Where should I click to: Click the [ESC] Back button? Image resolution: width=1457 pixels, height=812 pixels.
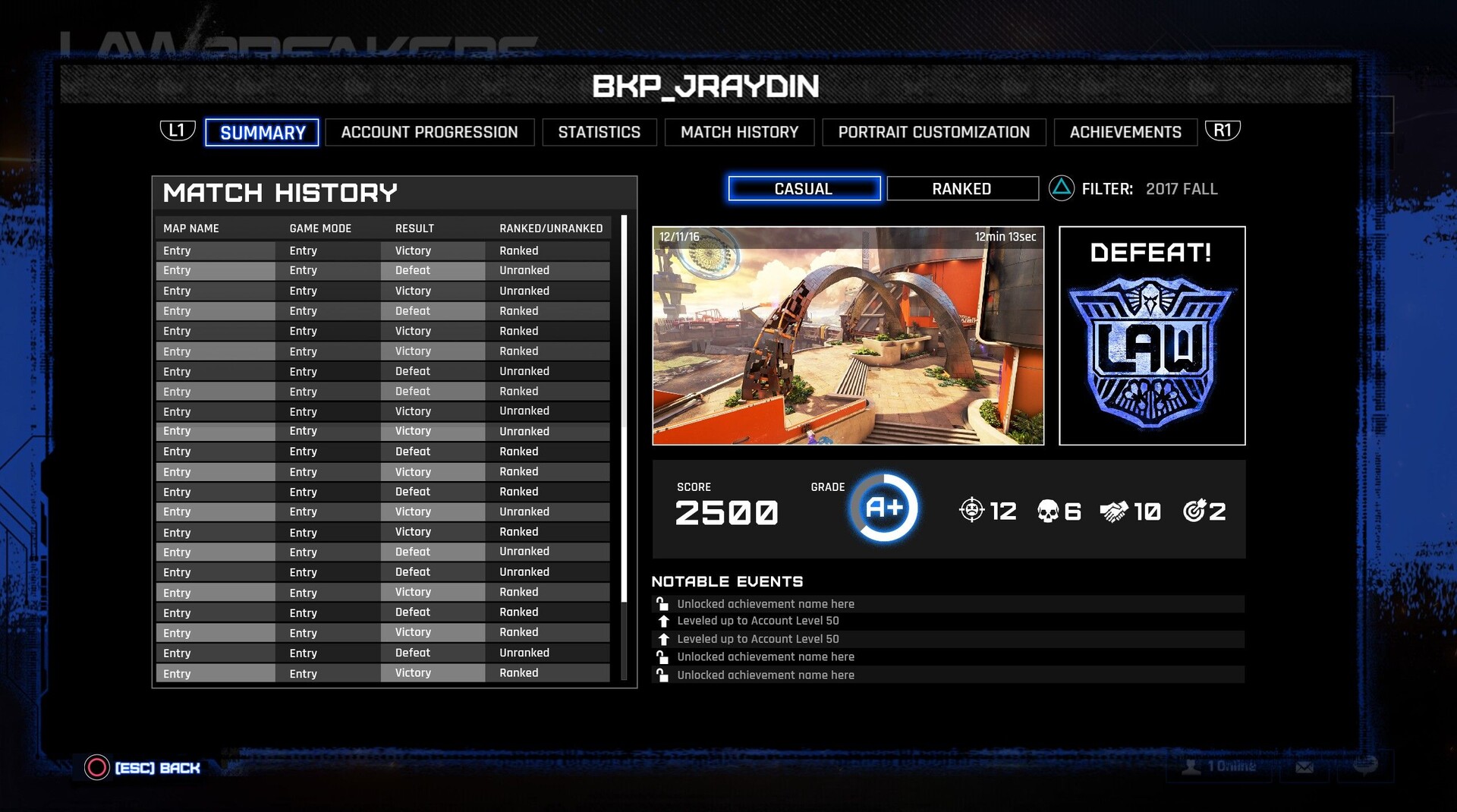click(x=157, y=768)
